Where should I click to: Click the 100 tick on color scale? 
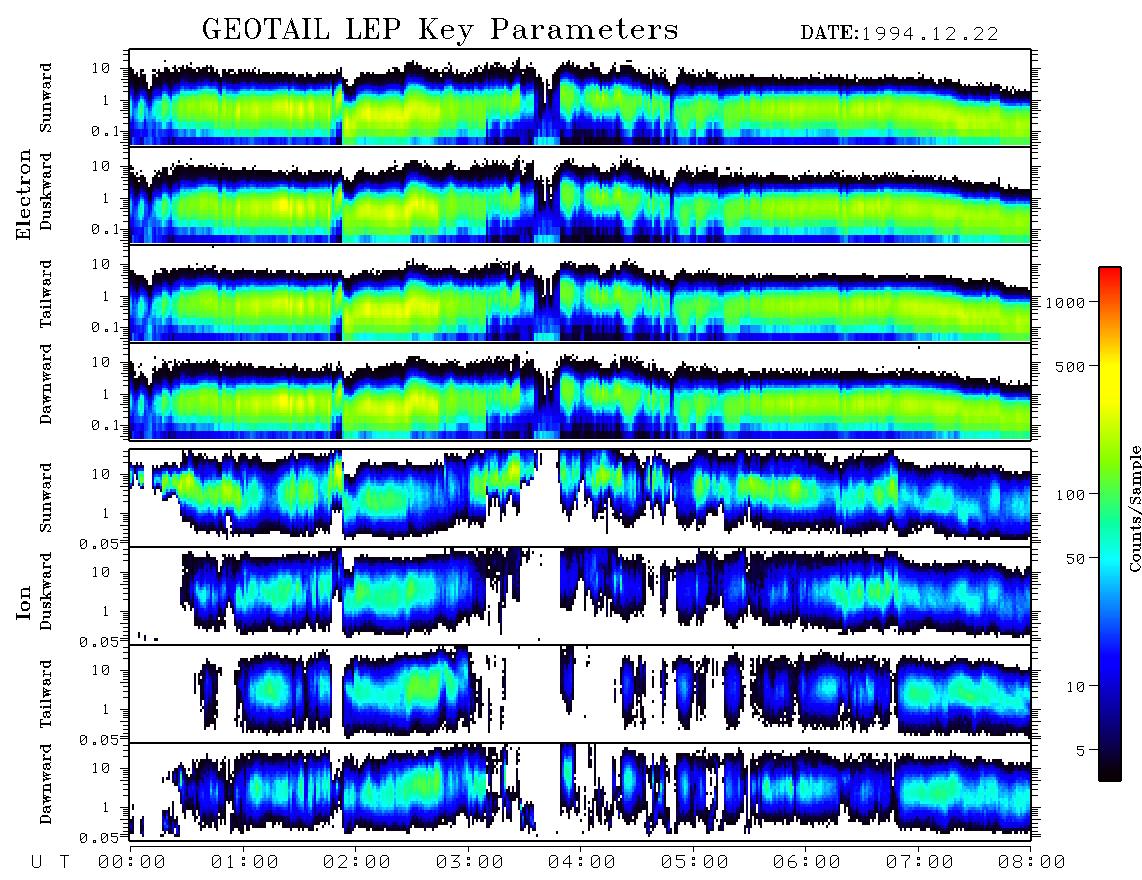point(1071,495)
